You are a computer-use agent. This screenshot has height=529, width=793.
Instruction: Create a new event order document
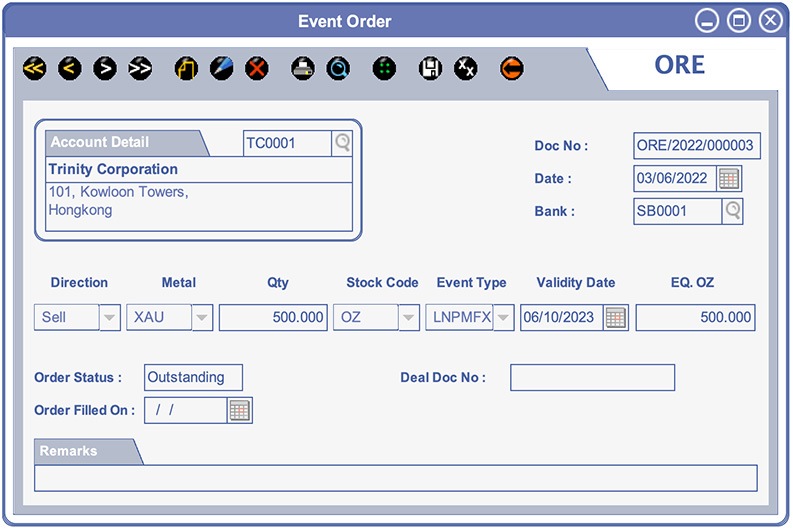pyautogui.click(x=186, y=68)
